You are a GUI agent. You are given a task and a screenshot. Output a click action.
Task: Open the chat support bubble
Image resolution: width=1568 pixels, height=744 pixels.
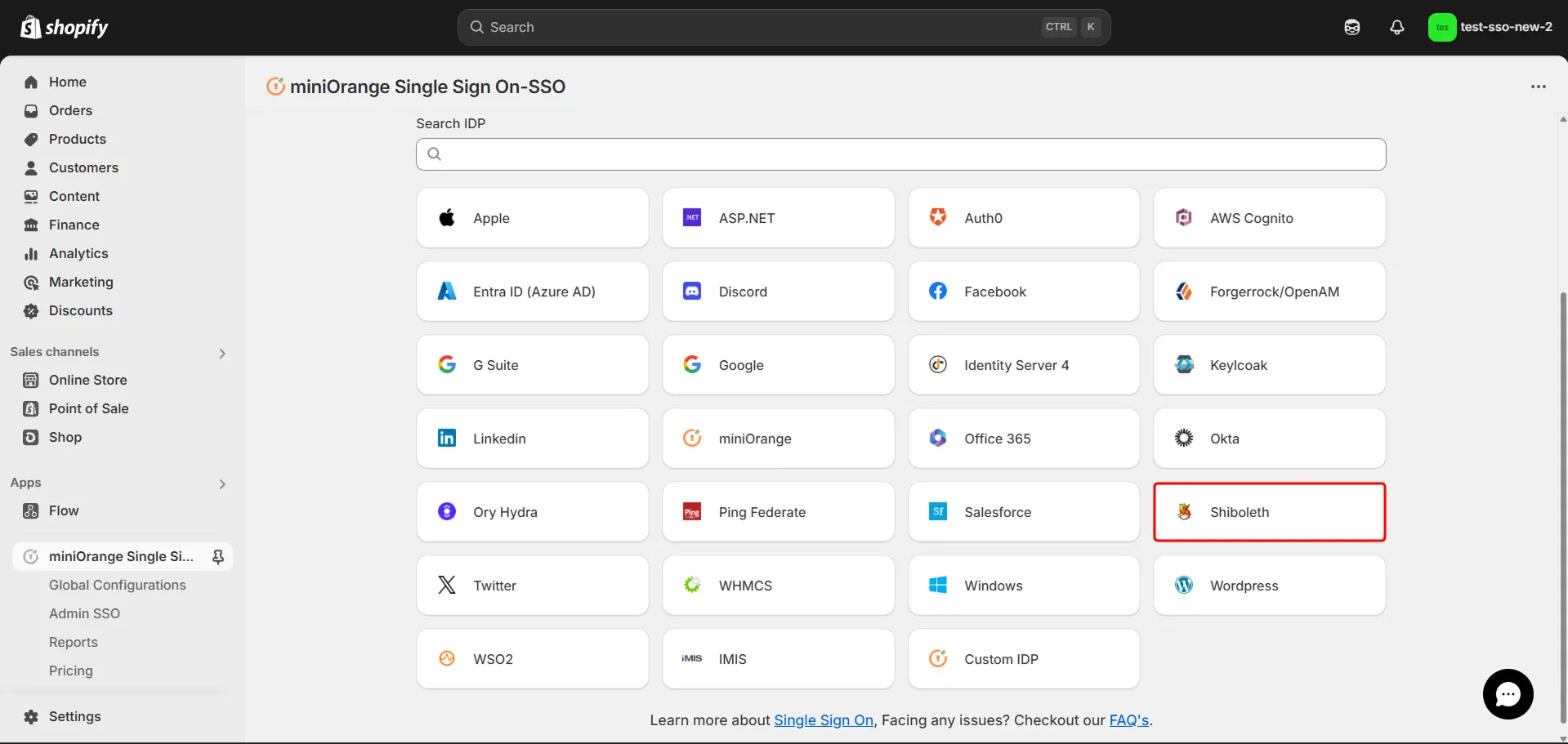click(1508, 694)
